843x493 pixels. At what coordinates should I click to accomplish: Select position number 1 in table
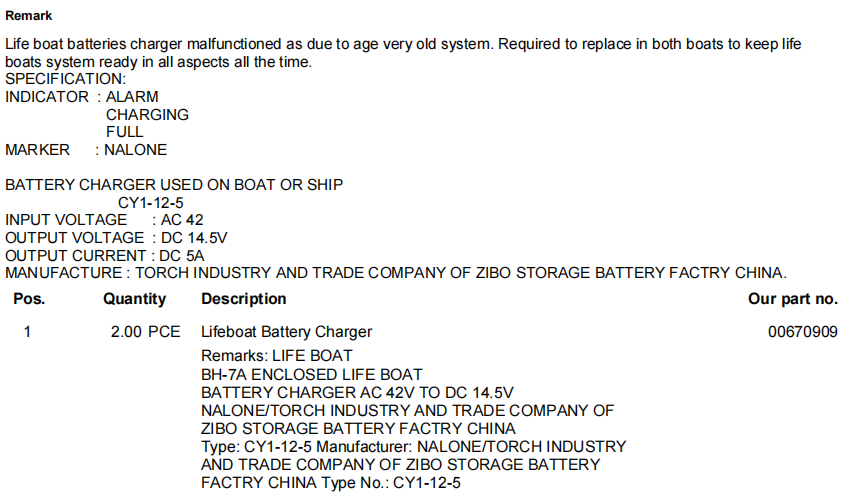pyautogui.click(x=27, y=332)
